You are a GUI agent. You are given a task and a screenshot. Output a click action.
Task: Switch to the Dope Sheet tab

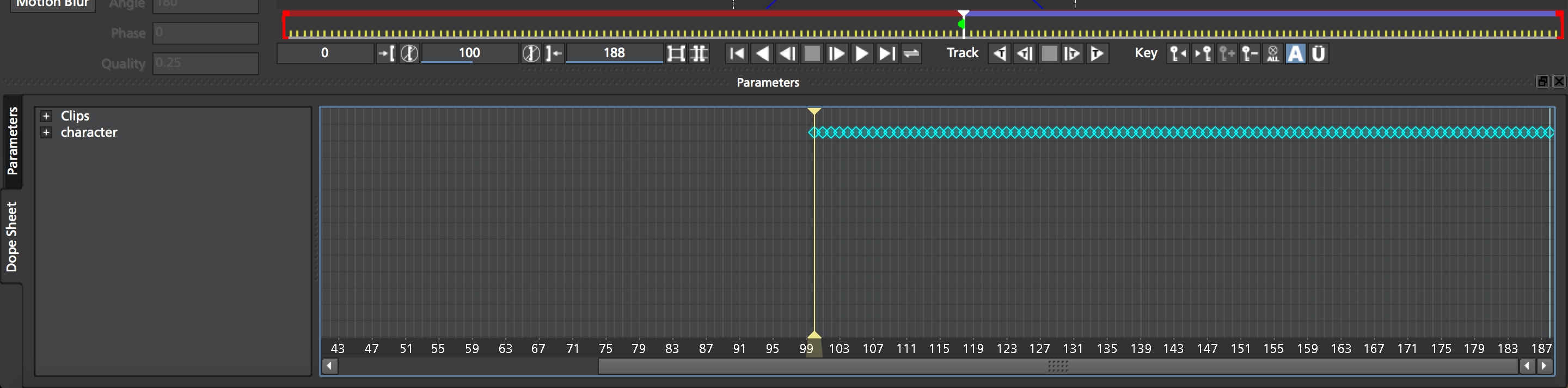coord(11,237)
